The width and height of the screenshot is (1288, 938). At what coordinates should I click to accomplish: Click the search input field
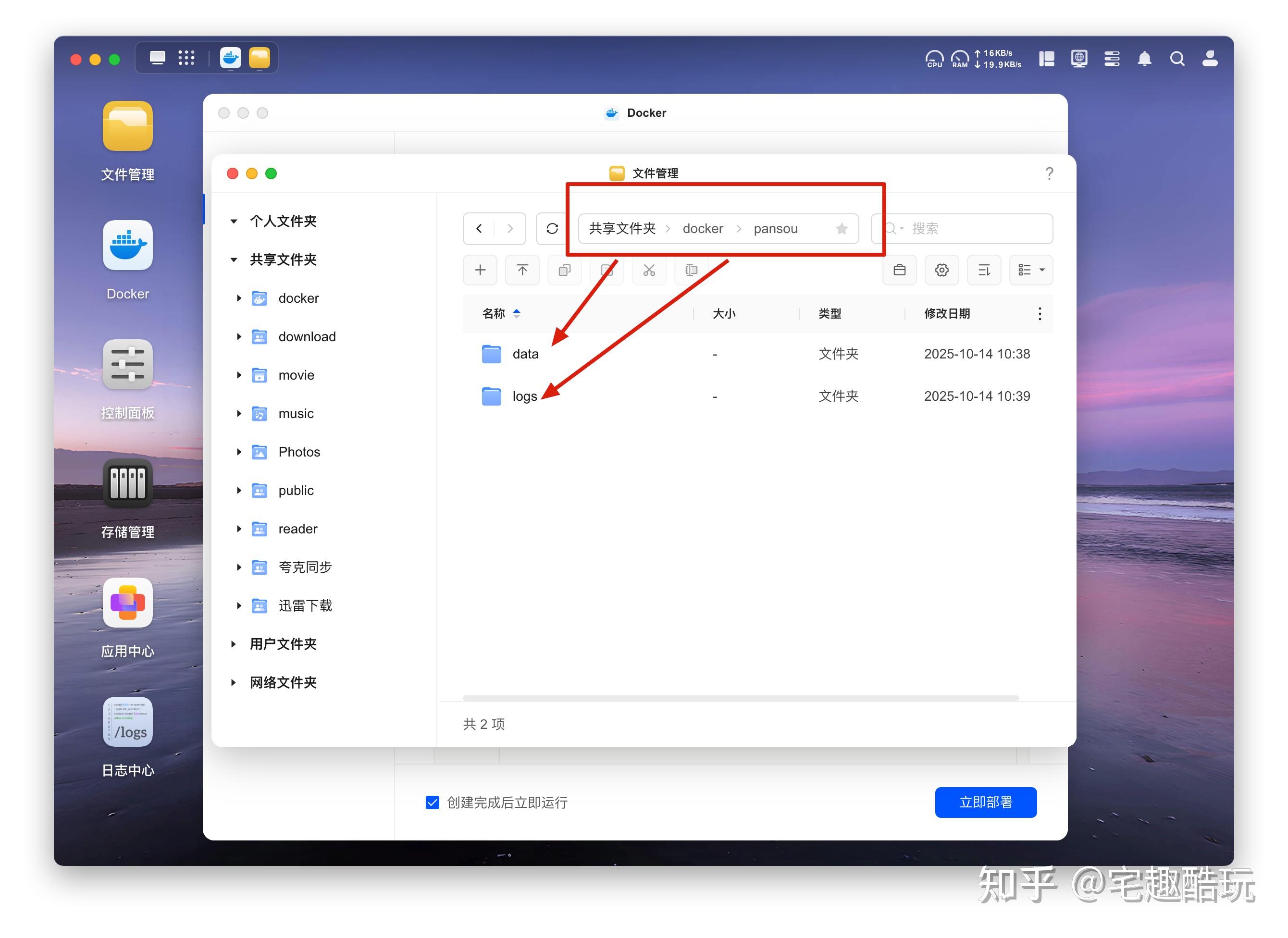pyautogui.click(x=966, y=229)
